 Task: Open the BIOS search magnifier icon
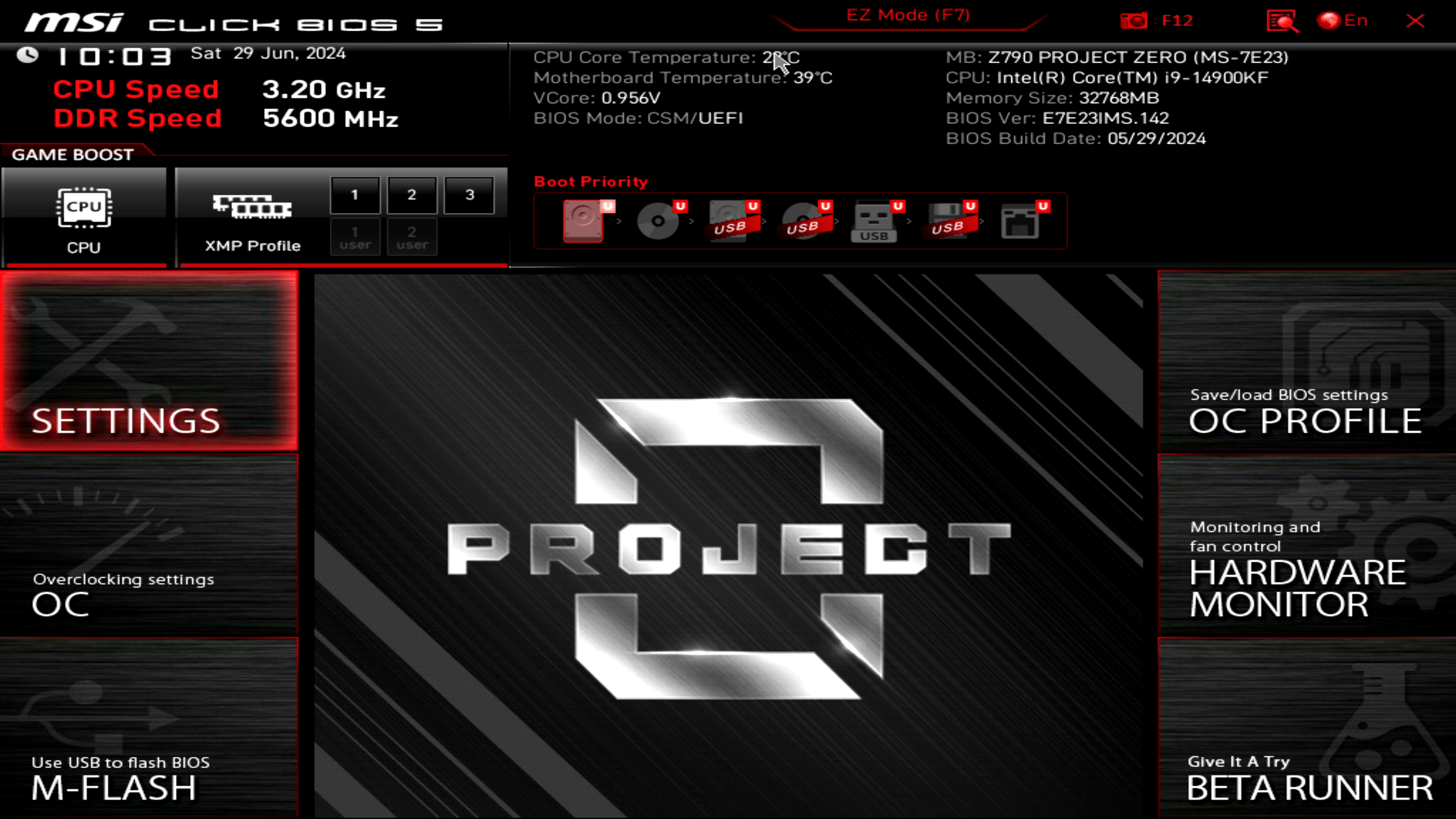[x=1281, y=21]
